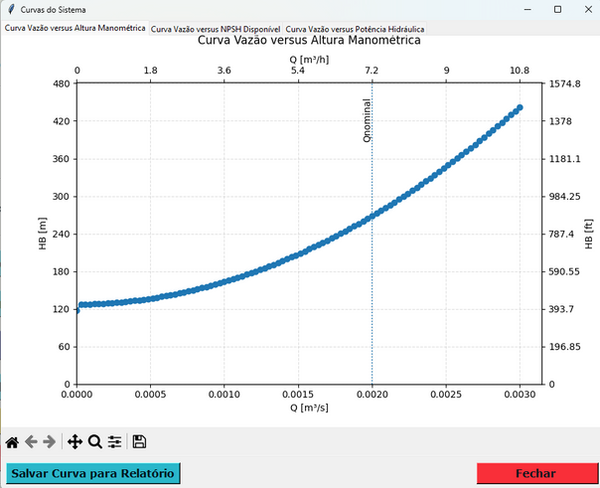Click the Q [m³/h] top axis label
Image resolution: width=600 pixels, height=488 pixels.
click(309, 59)
